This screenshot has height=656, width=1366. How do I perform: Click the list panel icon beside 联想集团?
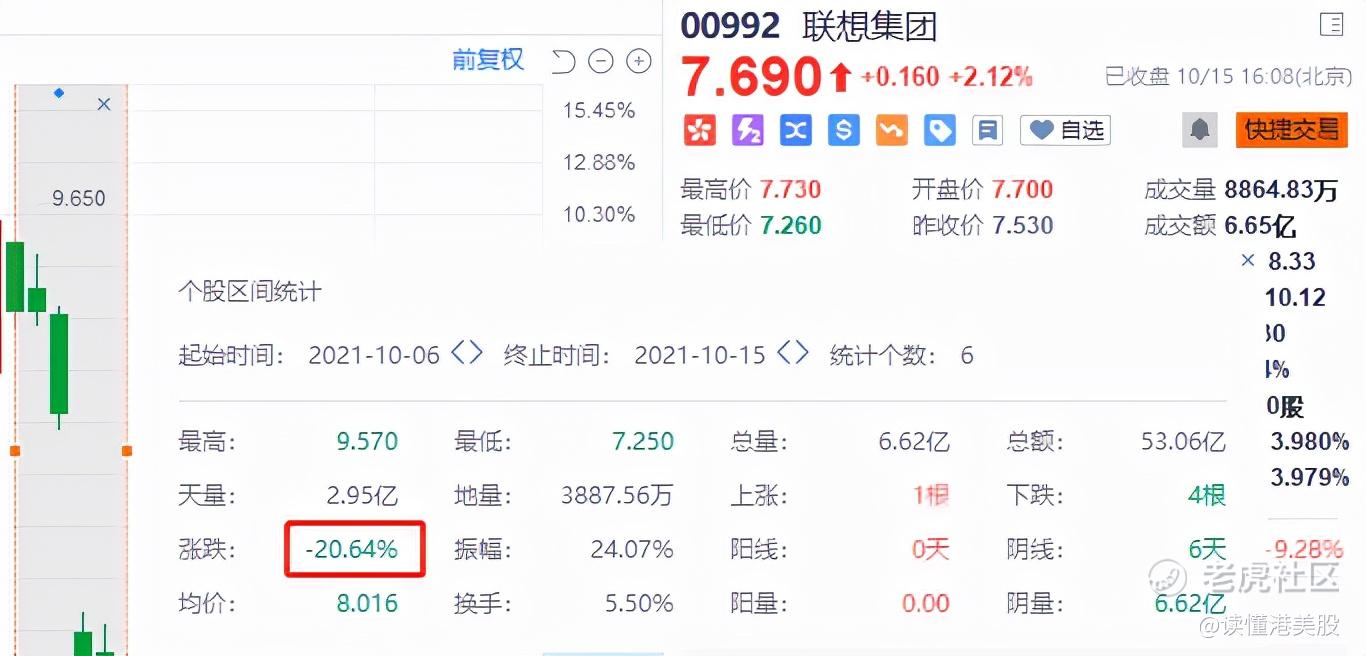[1331, 24]
